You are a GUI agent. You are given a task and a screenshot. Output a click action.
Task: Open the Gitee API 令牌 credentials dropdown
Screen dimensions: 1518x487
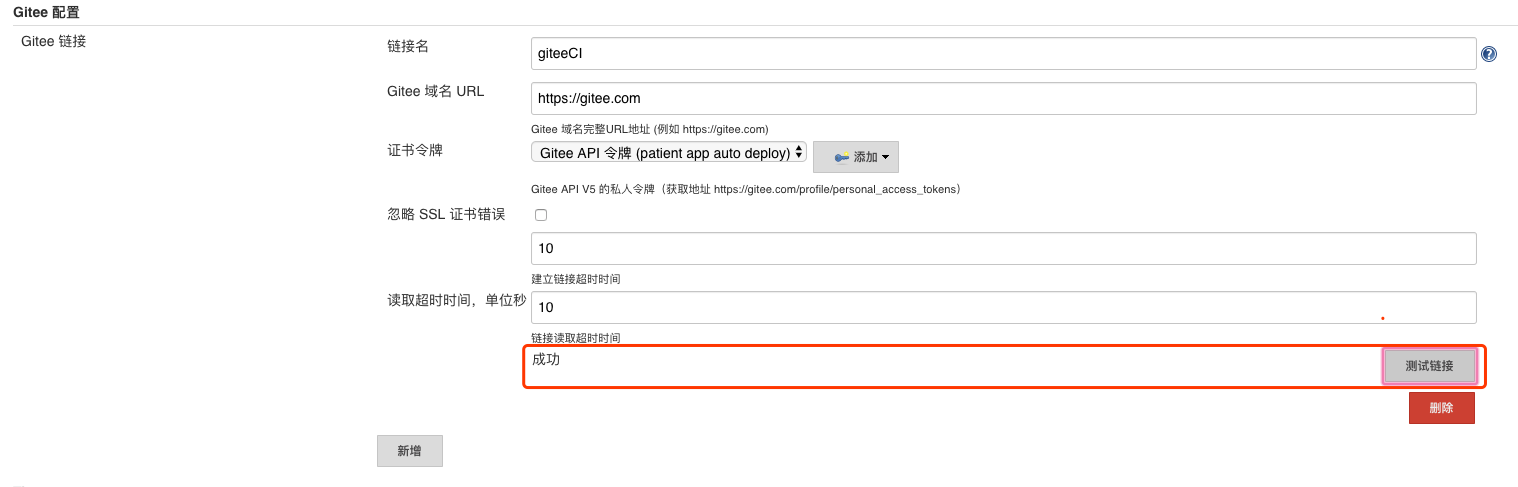pyautogui.click(x=668, y=153)
